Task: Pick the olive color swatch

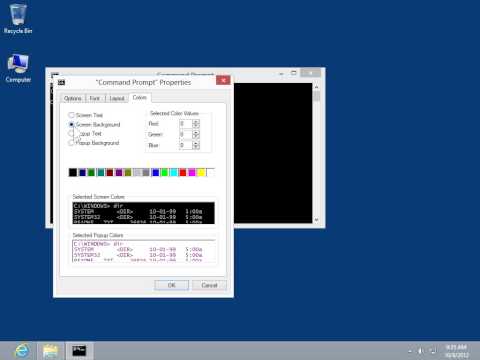Action: point(128,172)
